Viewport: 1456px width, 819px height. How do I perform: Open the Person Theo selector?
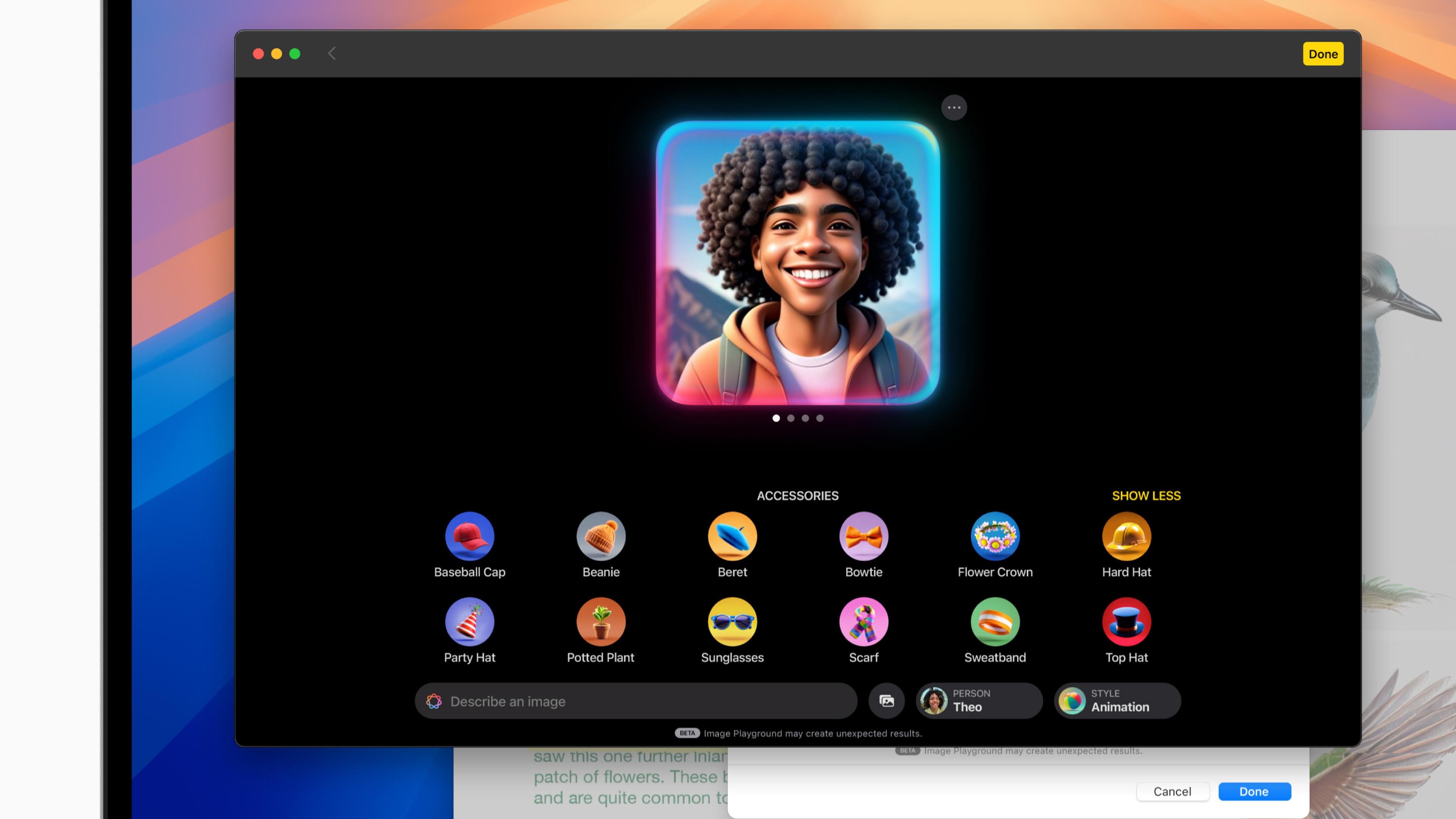point(979,701)
